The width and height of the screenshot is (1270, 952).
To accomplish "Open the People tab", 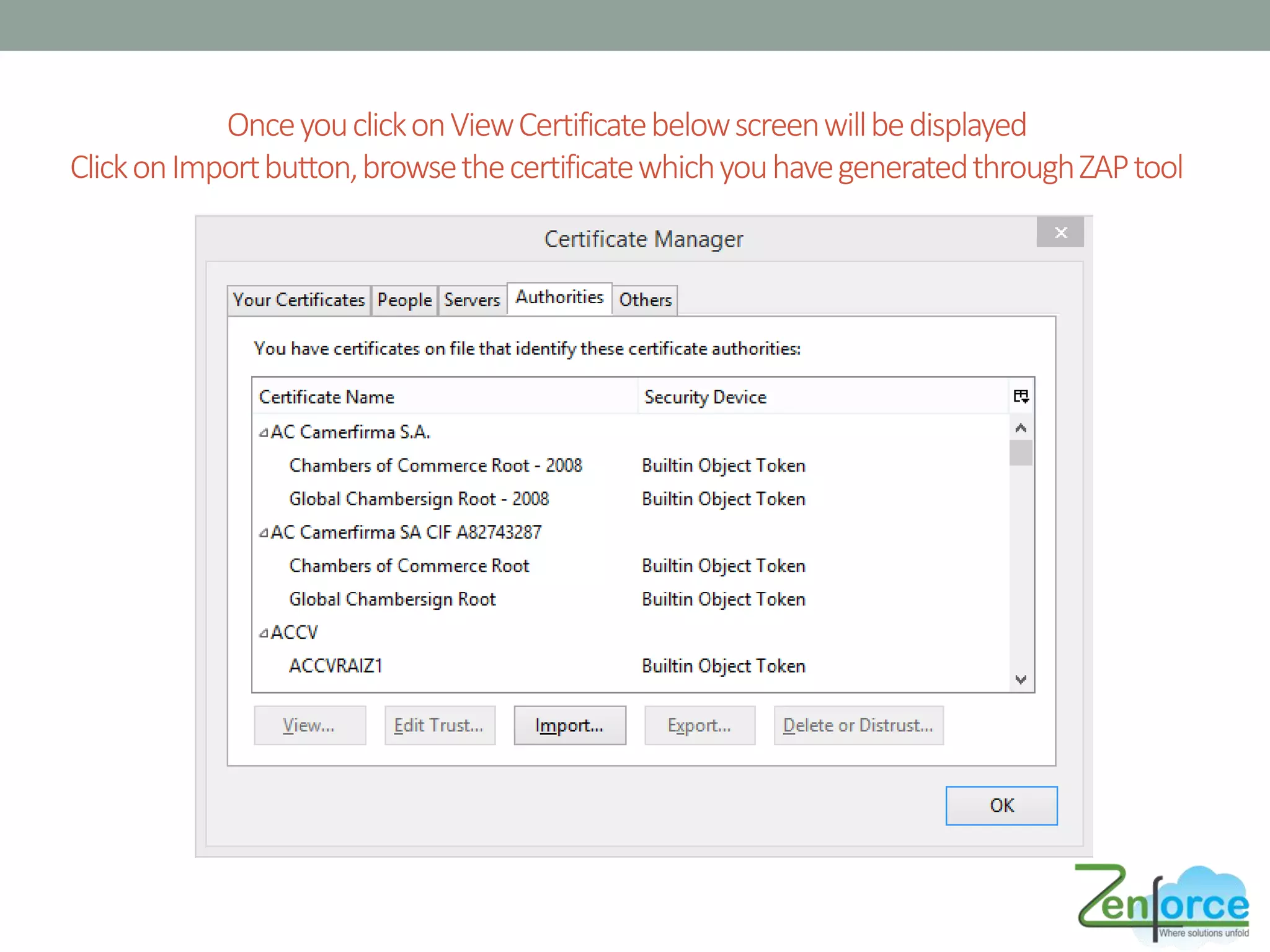I will tap(404, 300).
